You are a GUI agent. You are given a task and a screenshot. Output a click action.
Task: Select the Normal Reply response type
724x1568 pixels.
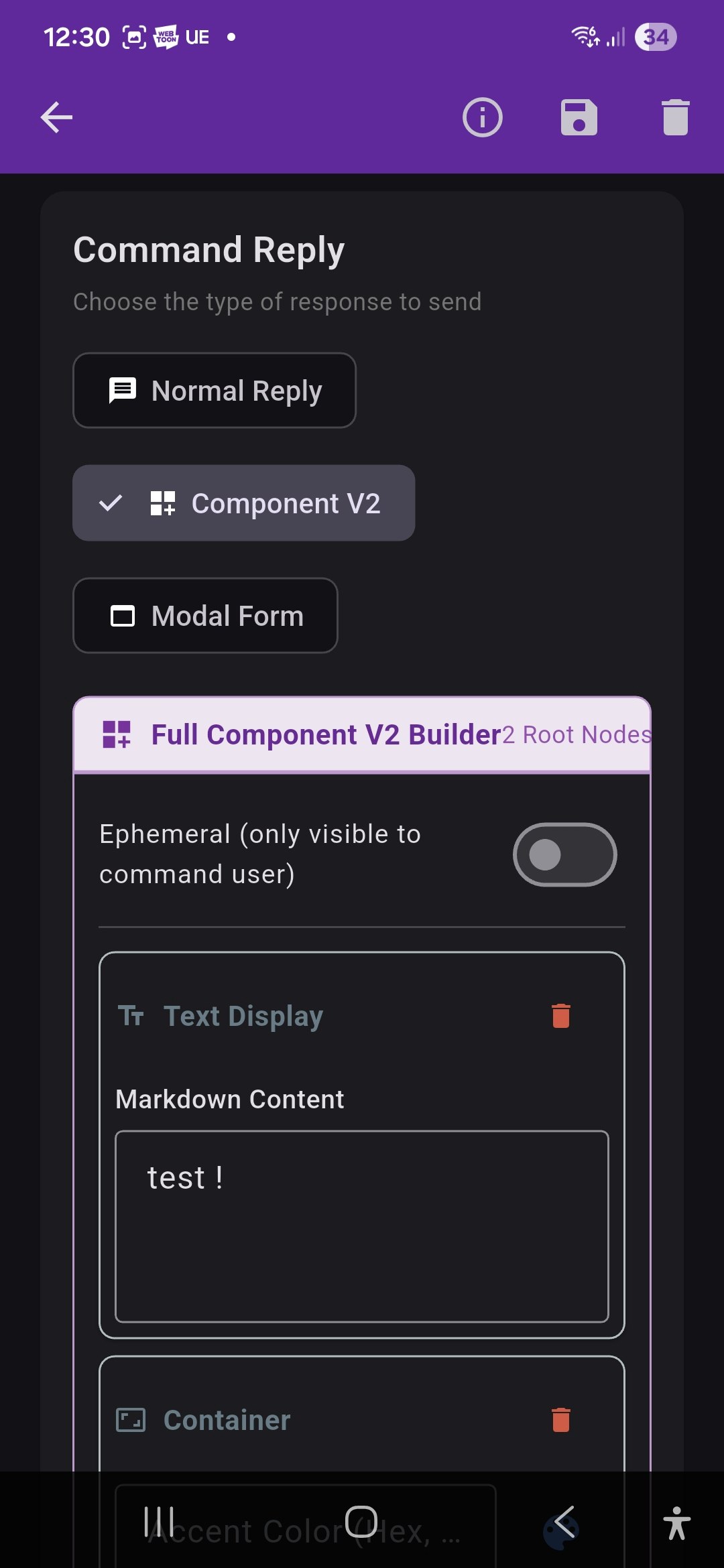(x=215, y=390)
